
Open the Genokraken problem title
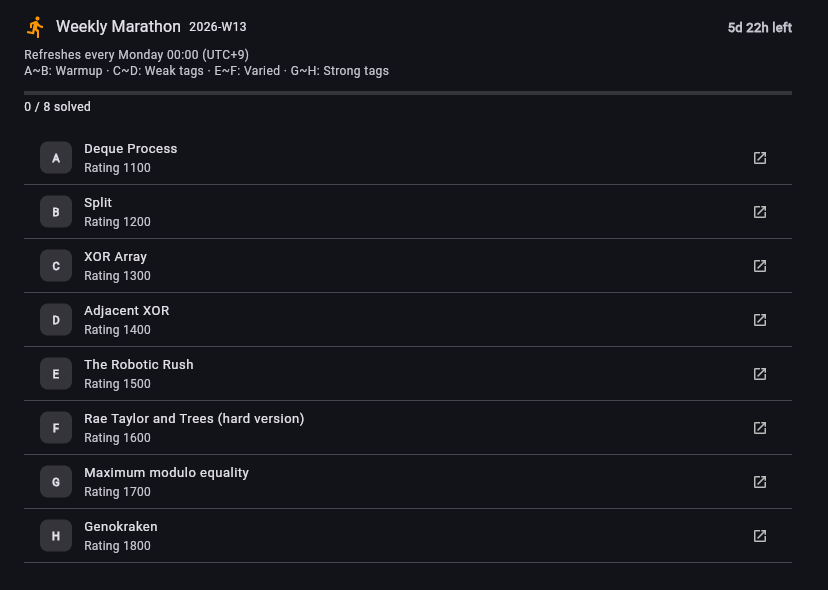tap(120, 527)
